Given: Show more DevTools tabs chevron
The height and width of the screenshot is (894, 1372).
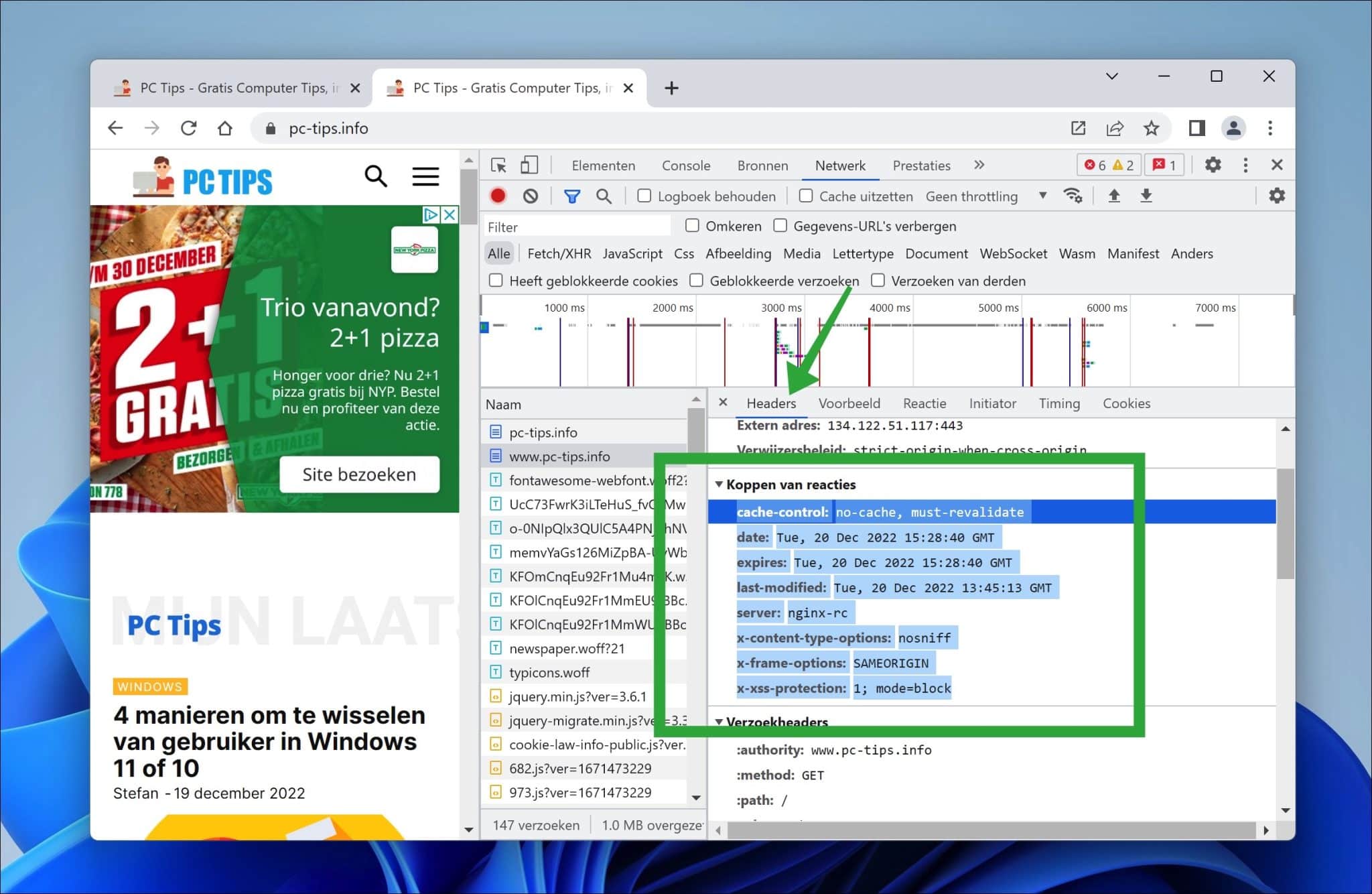Looking at the screenshot, I should pos(979,165).
